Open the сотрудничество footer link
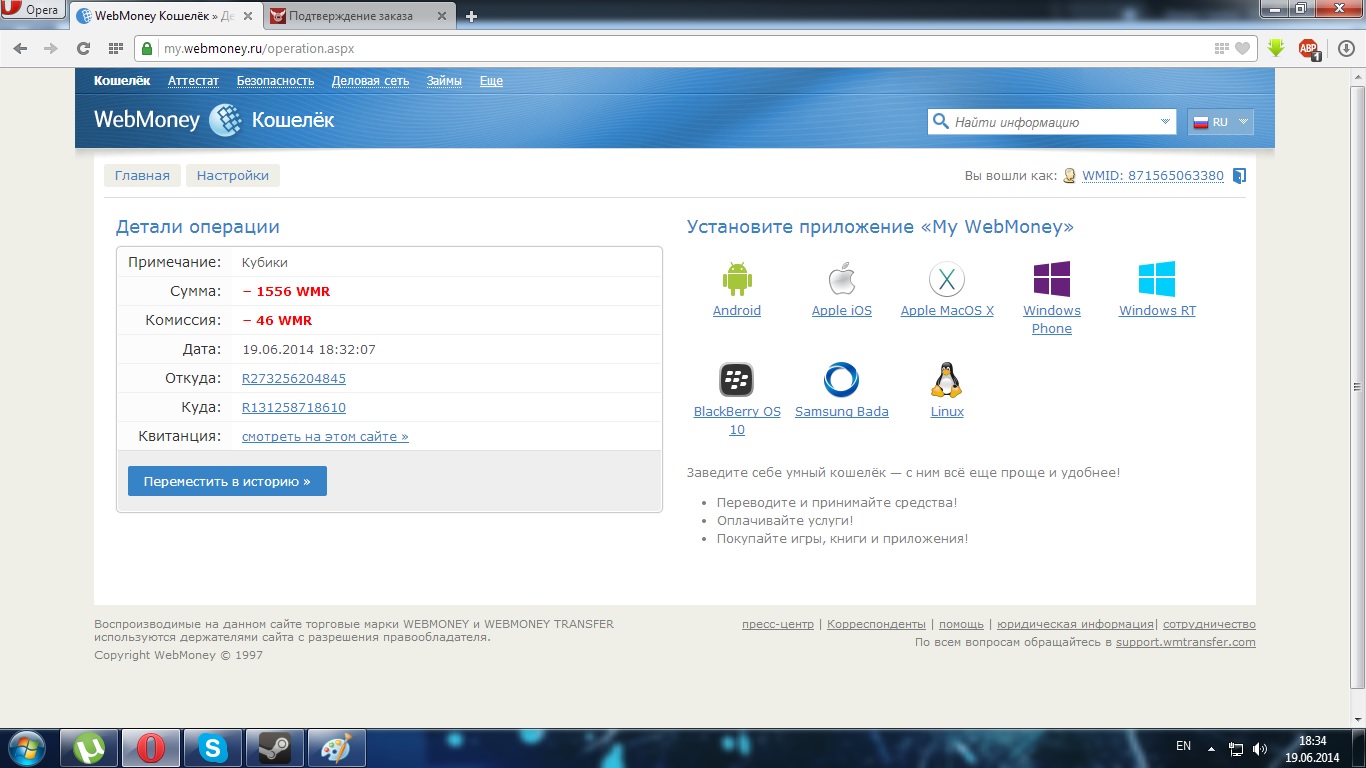This screenshot has width=1366, height=768. click(1209, 624)
